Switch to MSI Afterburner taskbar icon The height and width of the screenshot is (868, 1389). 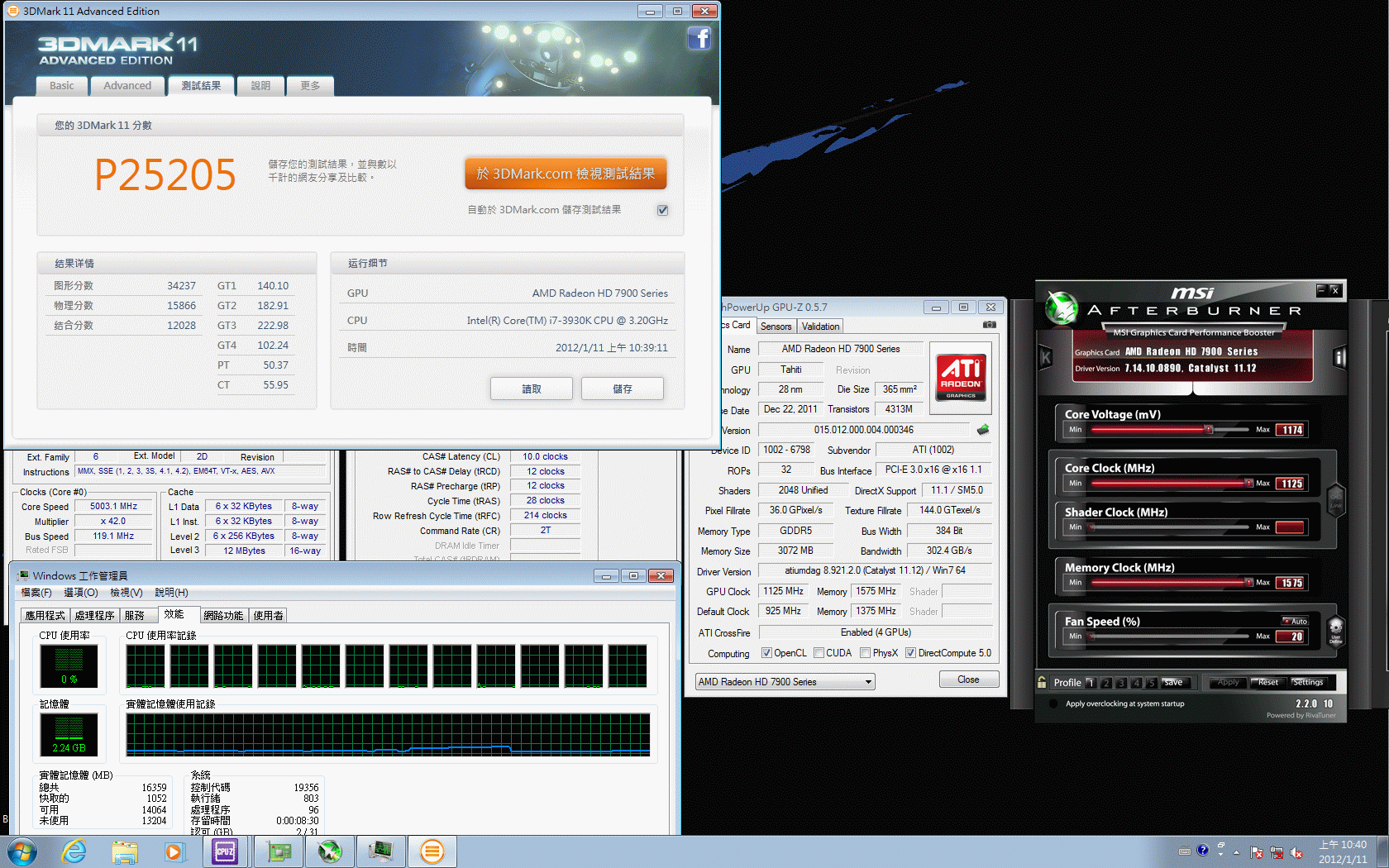330,851
